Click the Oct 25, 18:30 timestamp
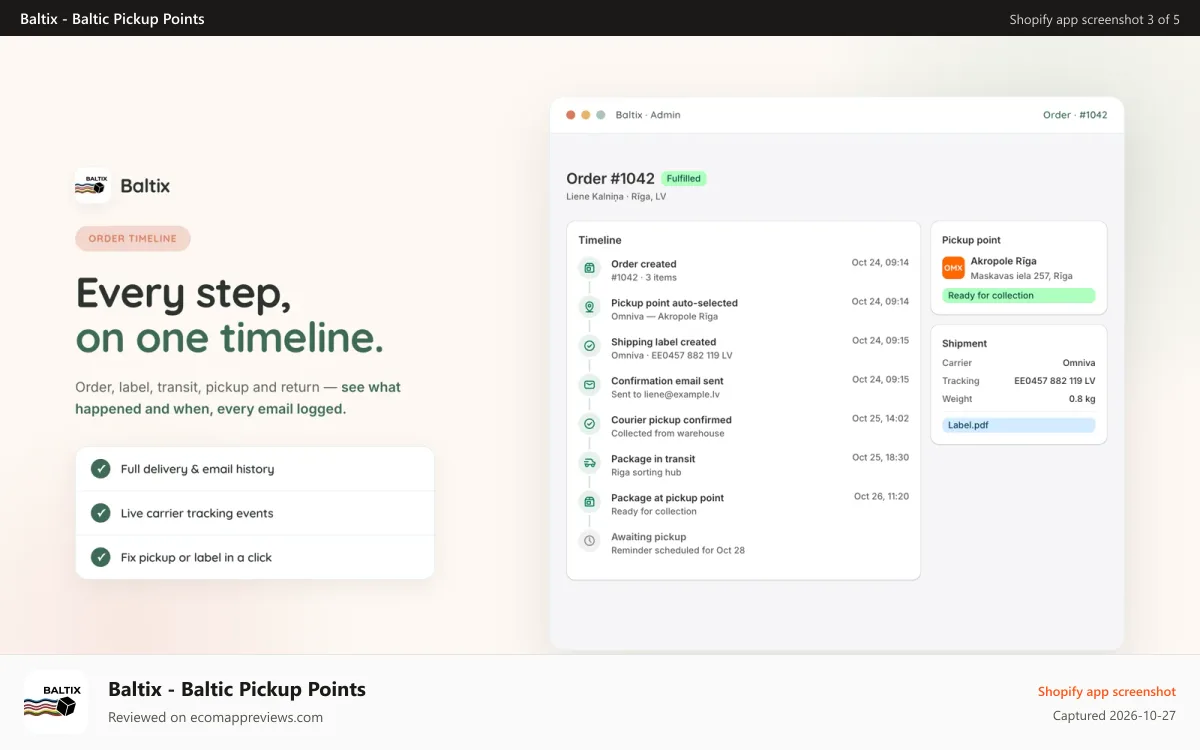Viewport: 1200px width, 750px height. tap(880, 457)
